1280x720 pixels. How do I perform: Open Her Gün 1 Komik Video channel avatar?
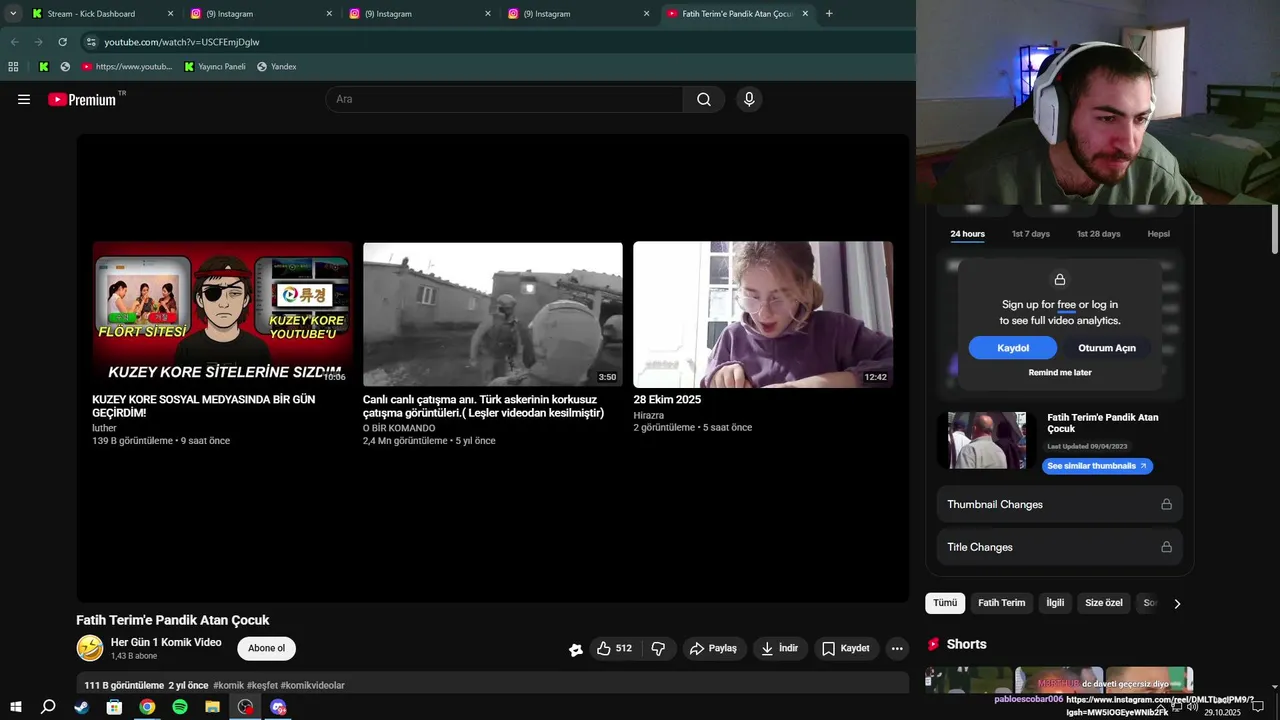coord(90,648)
